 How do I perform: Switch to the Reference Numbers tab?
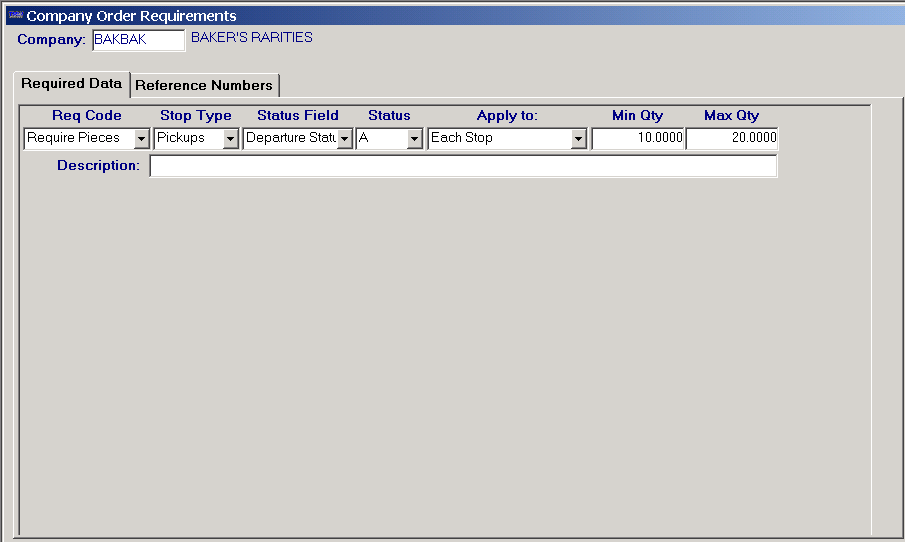point(204,85)
